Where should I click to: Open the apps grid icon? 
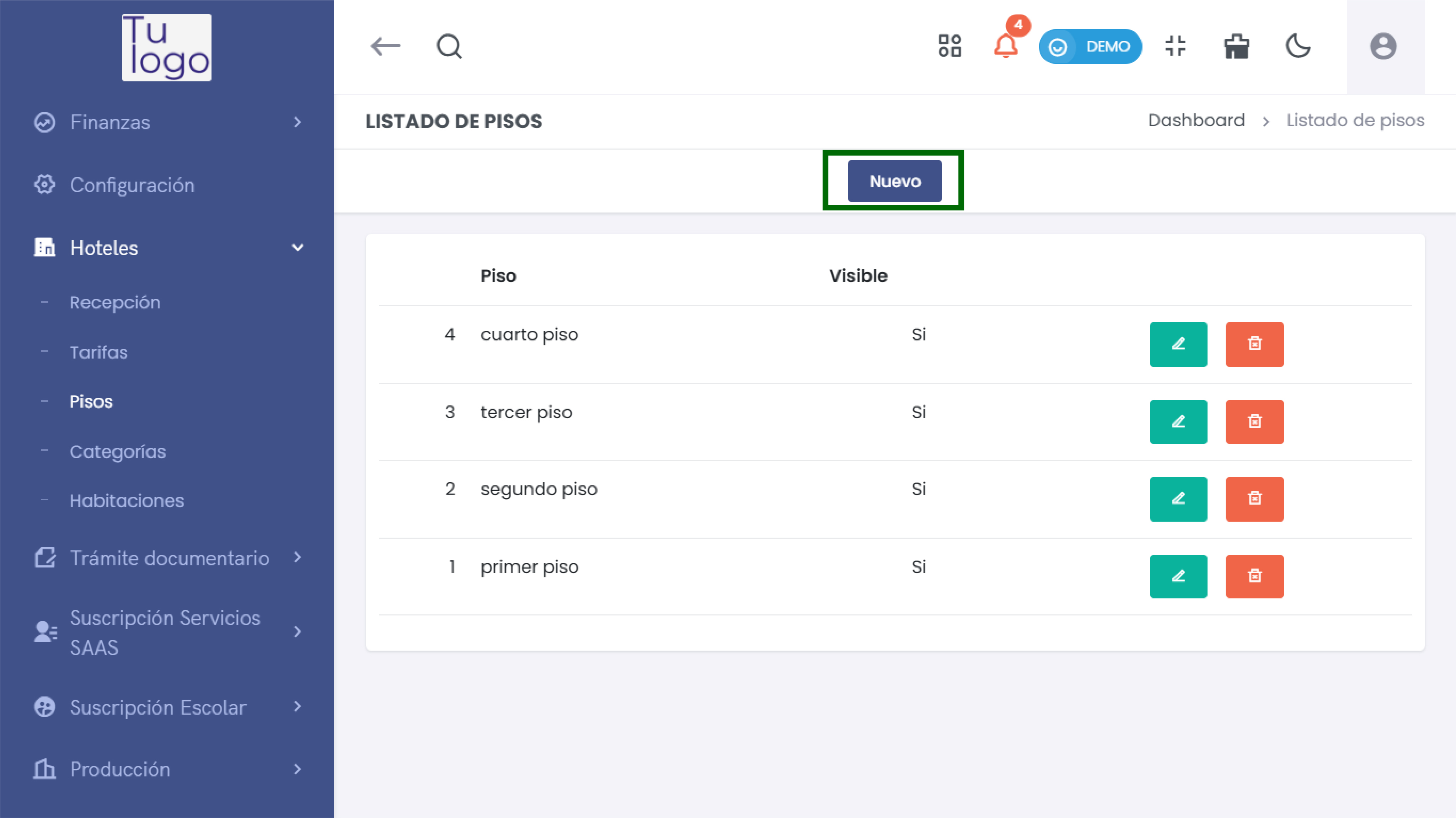point(949,46)
